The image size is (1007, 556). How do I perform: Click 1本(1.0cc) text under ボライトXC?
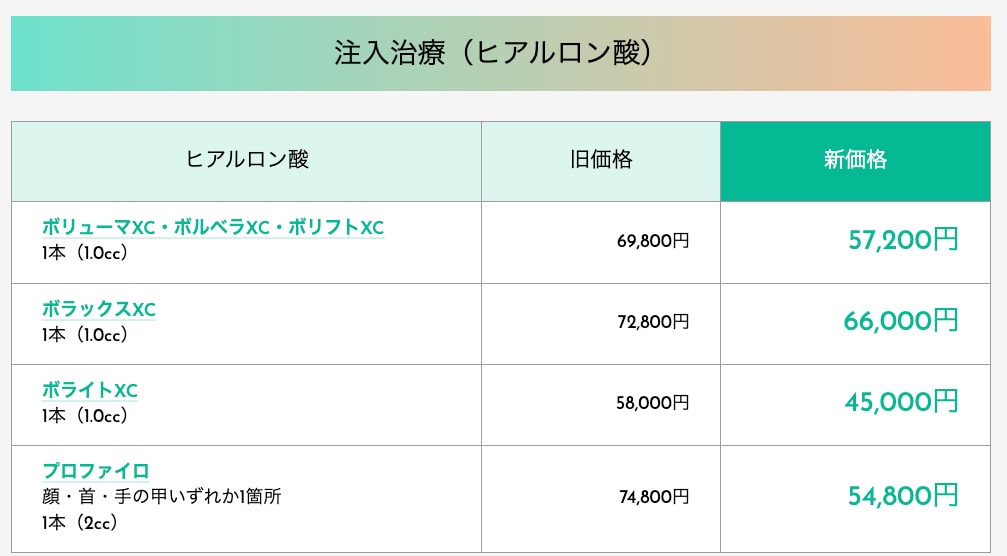(x=85, y=416)
